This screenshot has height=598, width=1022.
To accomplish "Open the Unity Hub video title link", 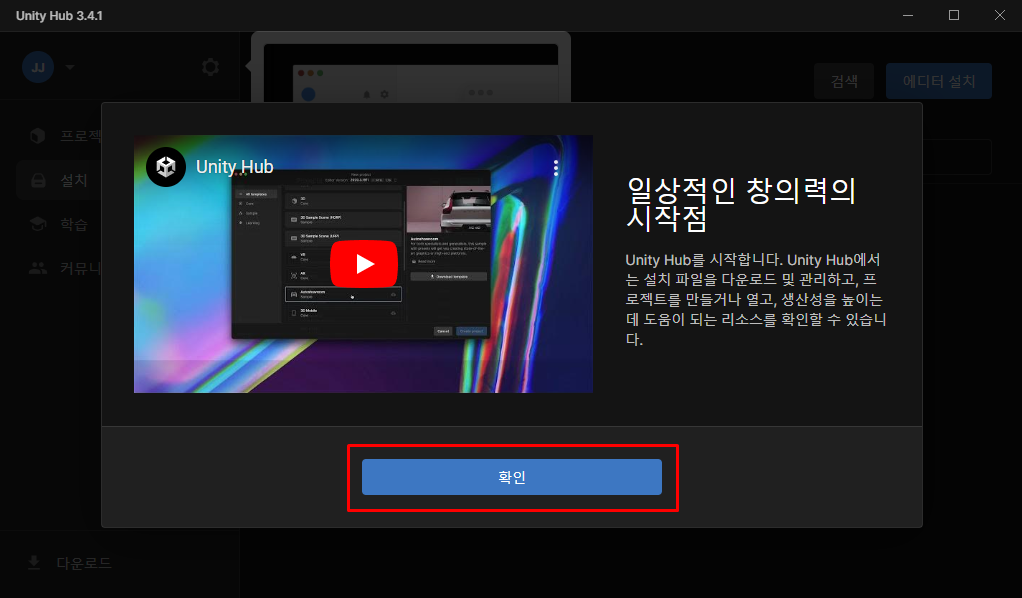I will (x=235, y=167).
